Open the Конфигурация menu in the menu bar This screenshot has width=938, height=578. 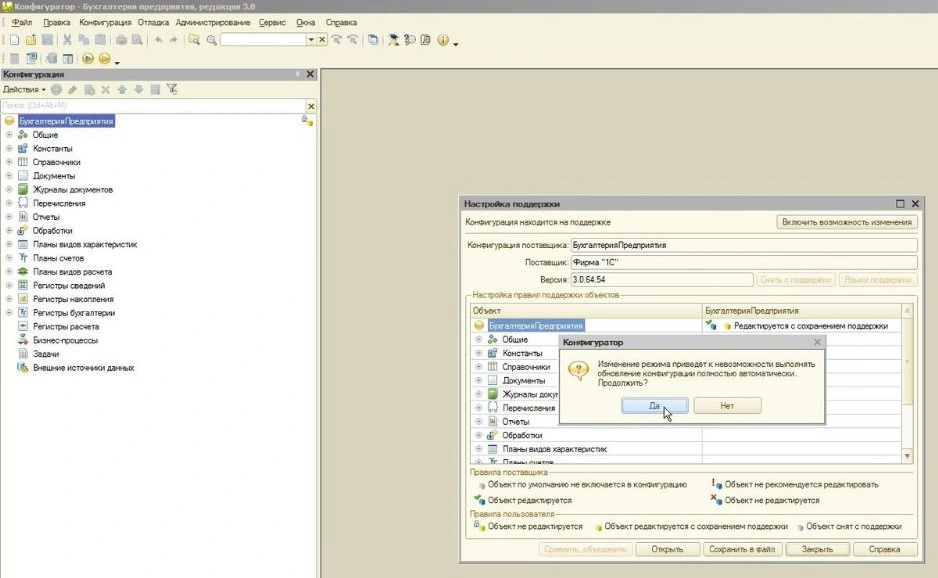[x=104, y=22]
